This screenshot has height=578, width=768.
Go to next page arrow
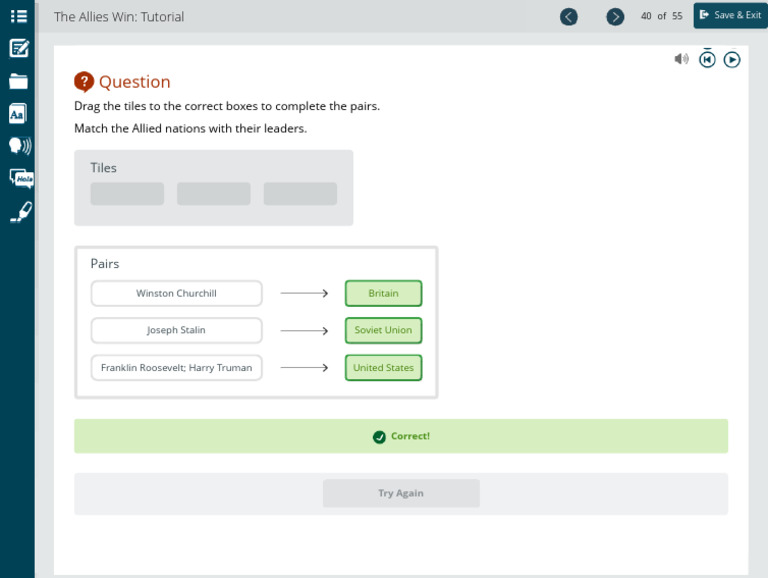click(x=615, y=17)
